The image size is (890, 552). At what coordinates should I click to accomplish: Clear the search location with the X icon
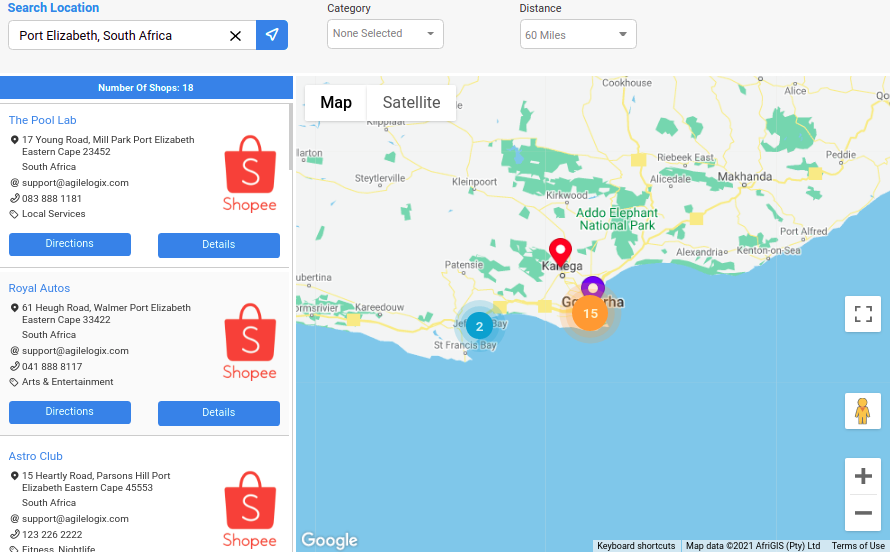(x=235, y=36)
